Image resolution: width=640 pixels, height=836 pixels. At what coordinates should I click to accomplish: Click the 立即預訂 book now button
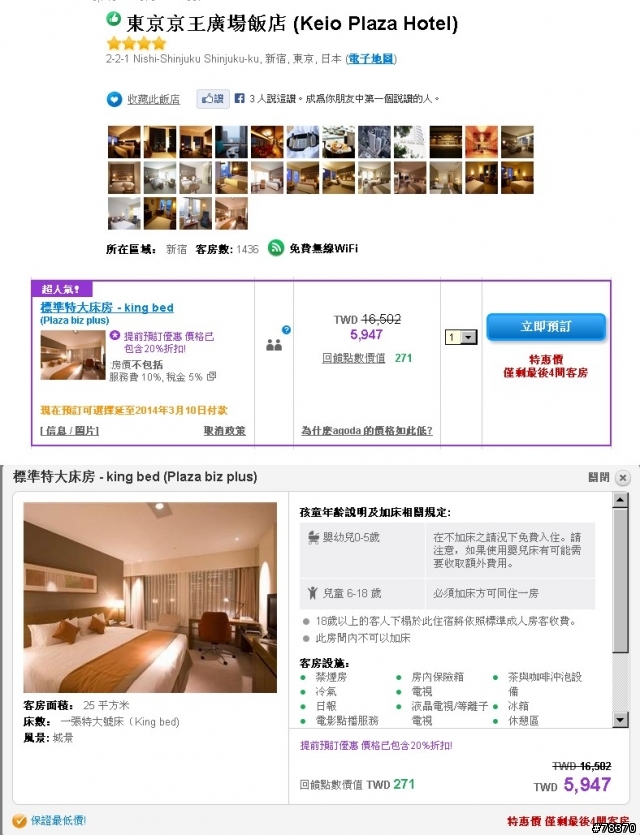coord(546,327)
